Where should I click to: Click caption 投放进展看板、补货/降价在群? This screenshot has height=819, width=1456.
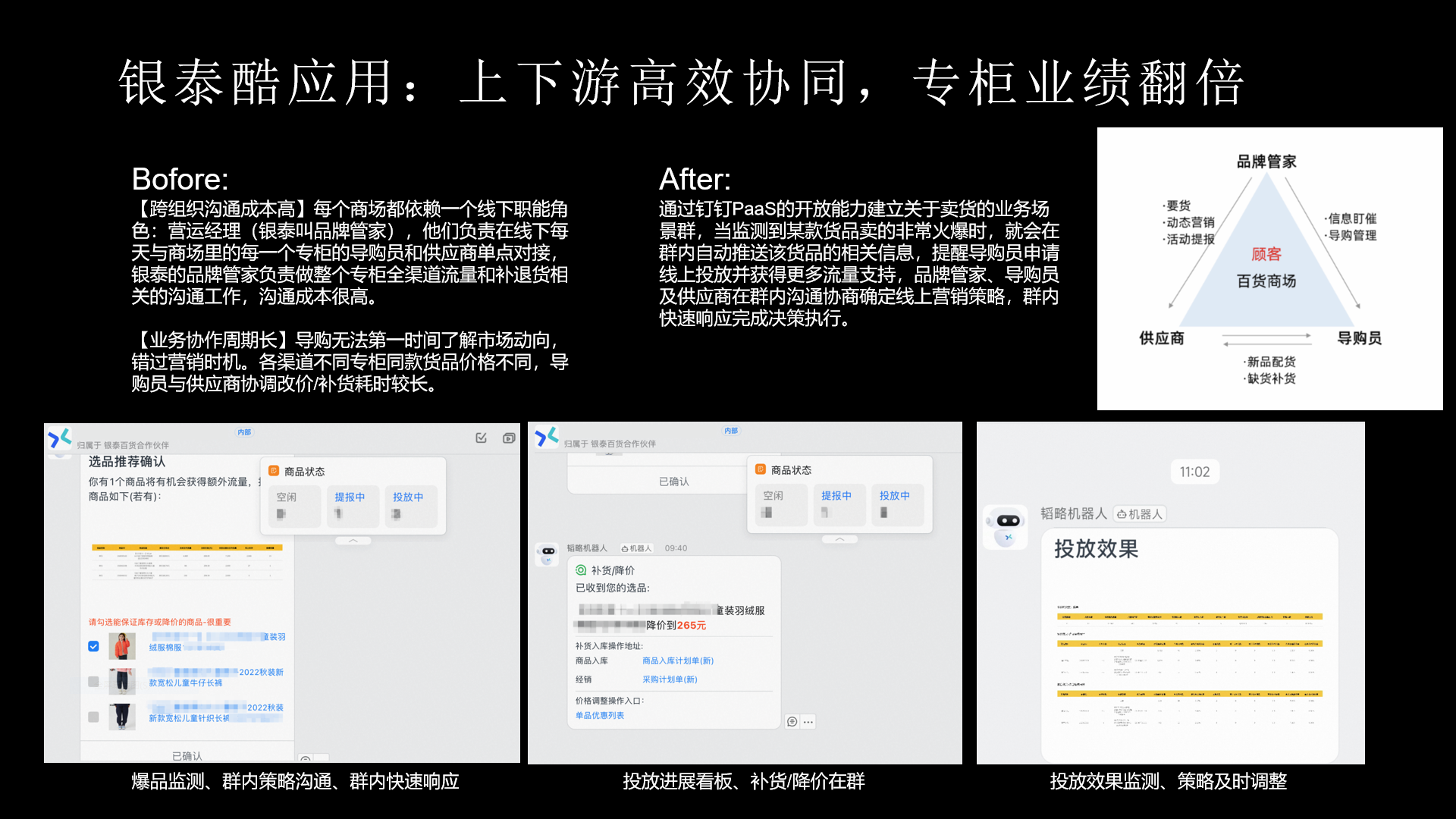point(744,781)
